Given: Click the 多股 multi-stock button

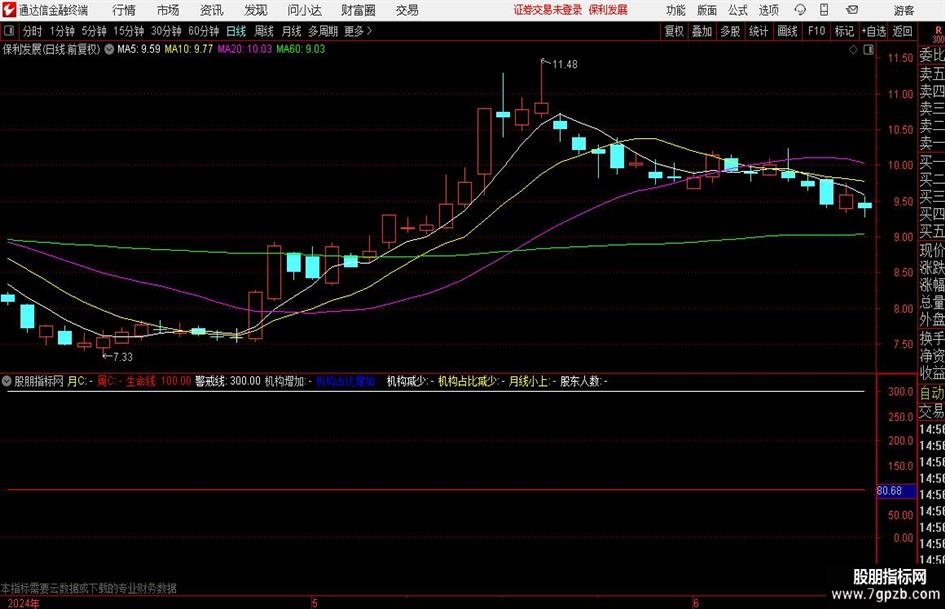Looking at the screenshot, I should click(x=730, y=31).
